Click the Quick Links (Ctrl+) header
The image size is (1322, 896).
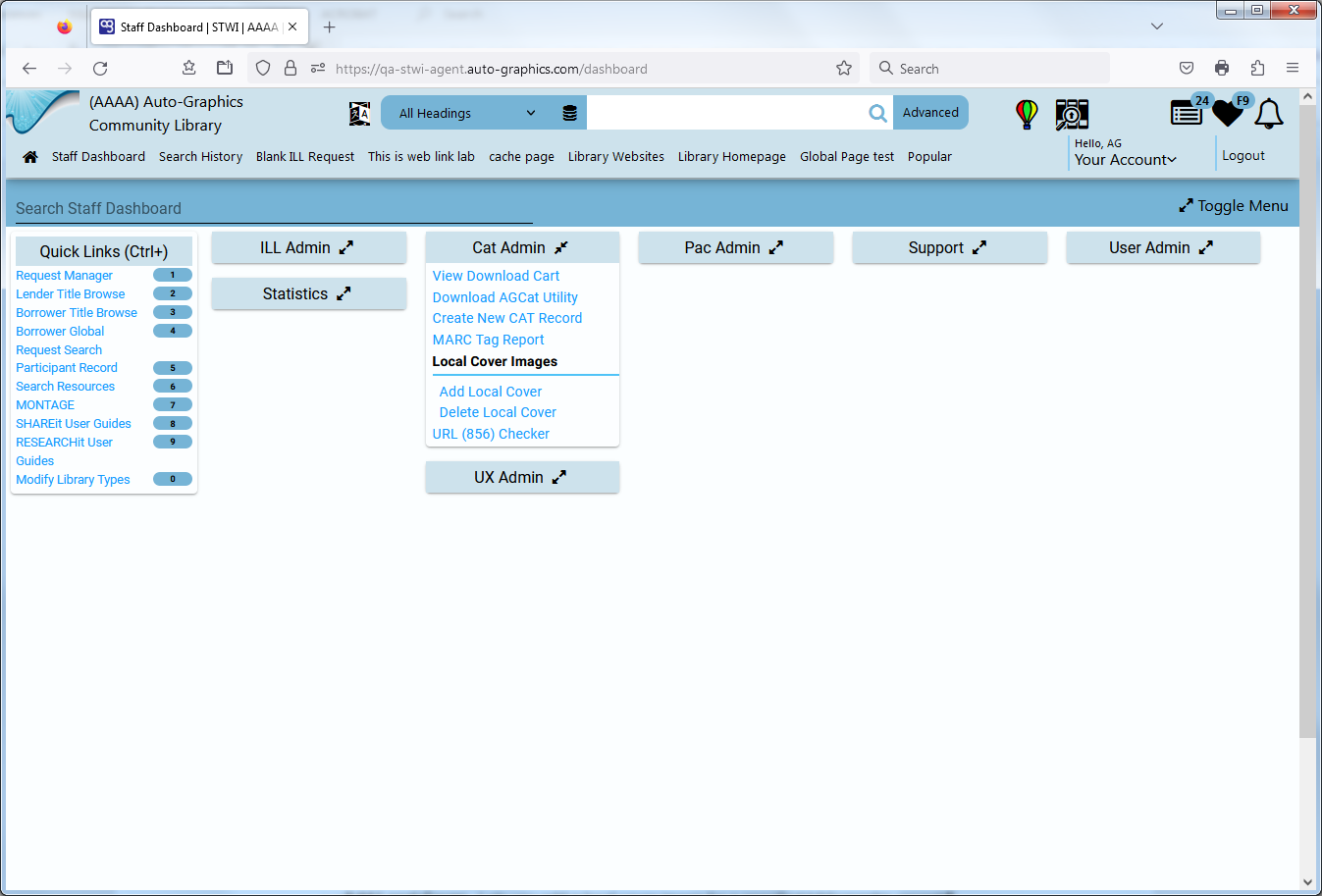click(x=104, y=252)
